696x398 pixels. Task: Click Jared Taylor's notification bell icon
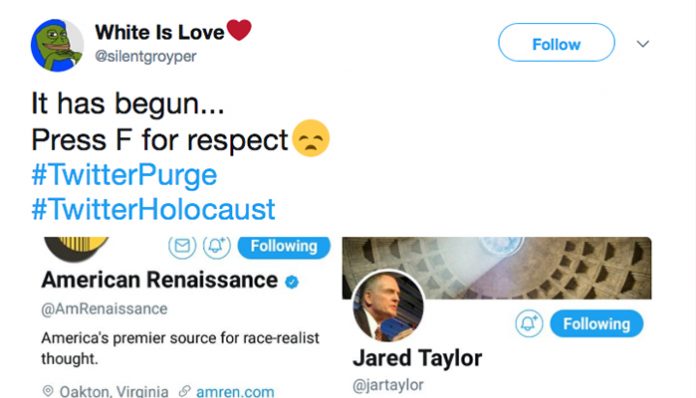529,323
